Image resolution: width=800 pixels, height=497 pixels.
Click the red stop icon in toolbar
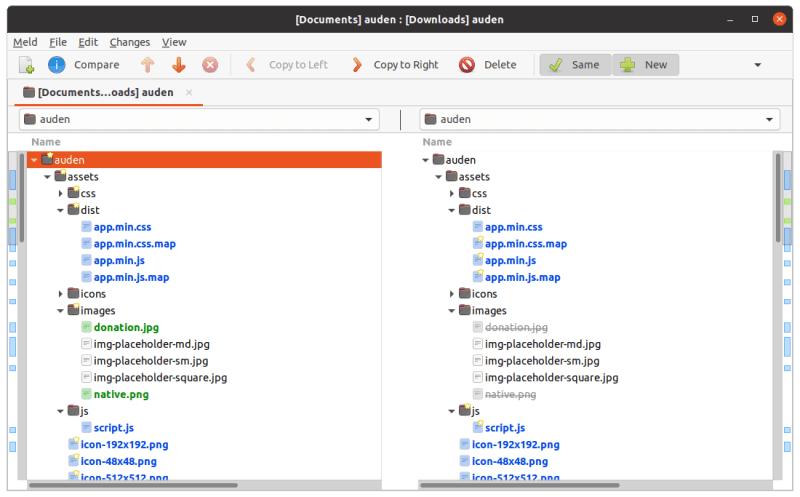point(210,65)
